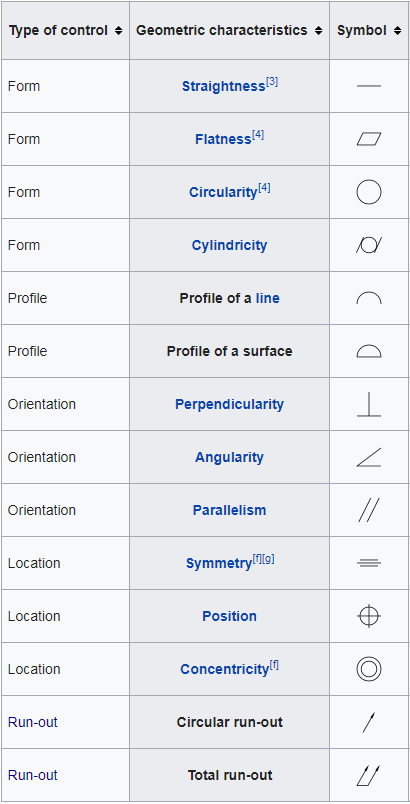
Task: Open footnote f next to Concentricity
Action: coord(274,665)
